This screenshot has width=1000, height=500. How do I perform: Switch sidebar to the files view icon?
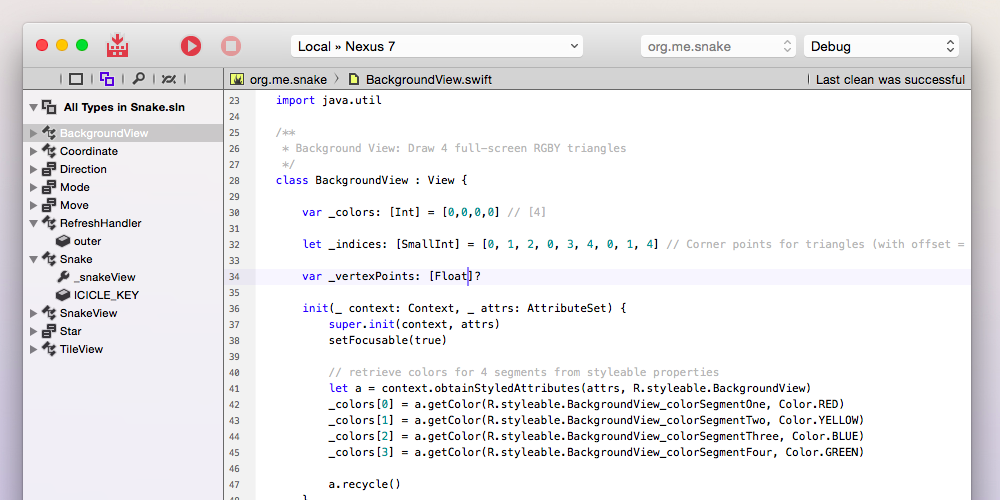(x=76, y=79)
